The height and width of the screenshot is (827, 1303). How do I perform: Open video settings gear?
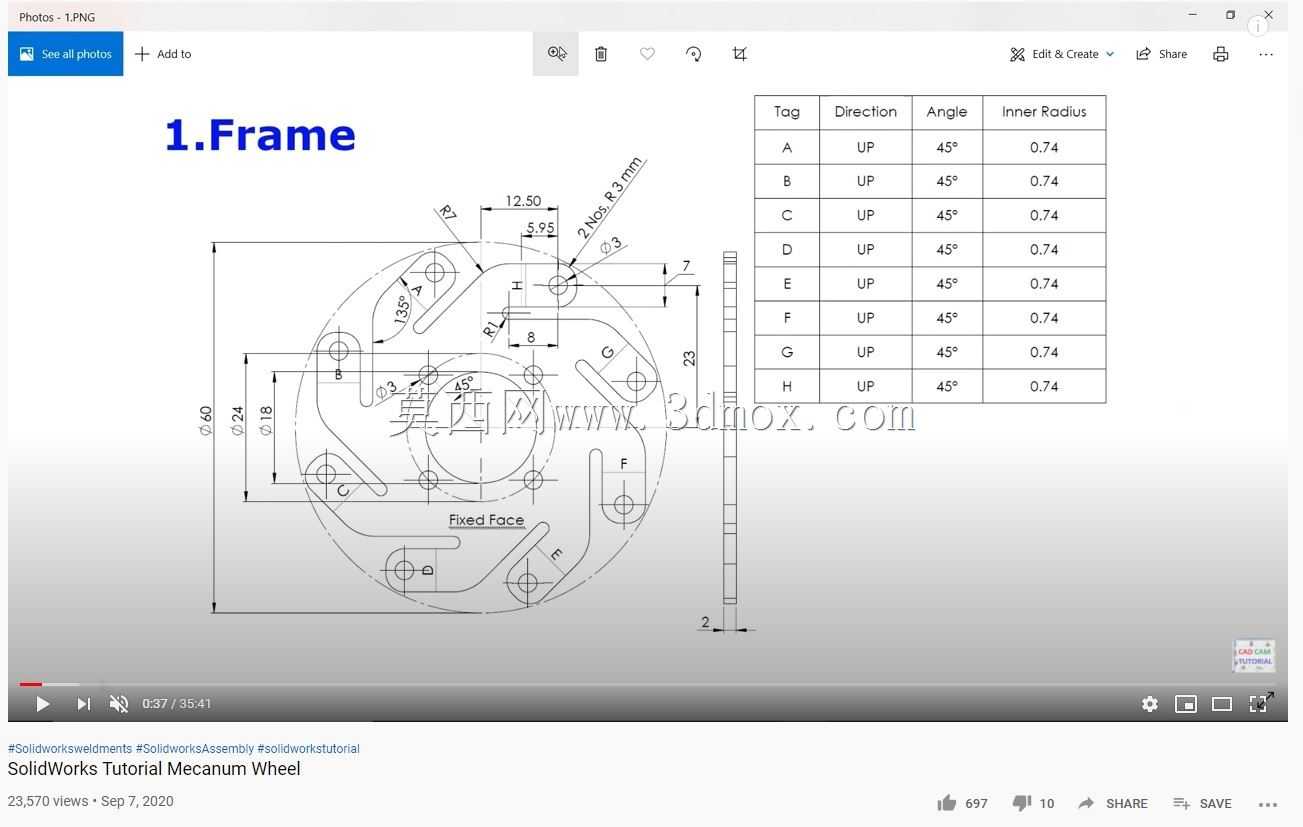click(x=1150, y=704)
